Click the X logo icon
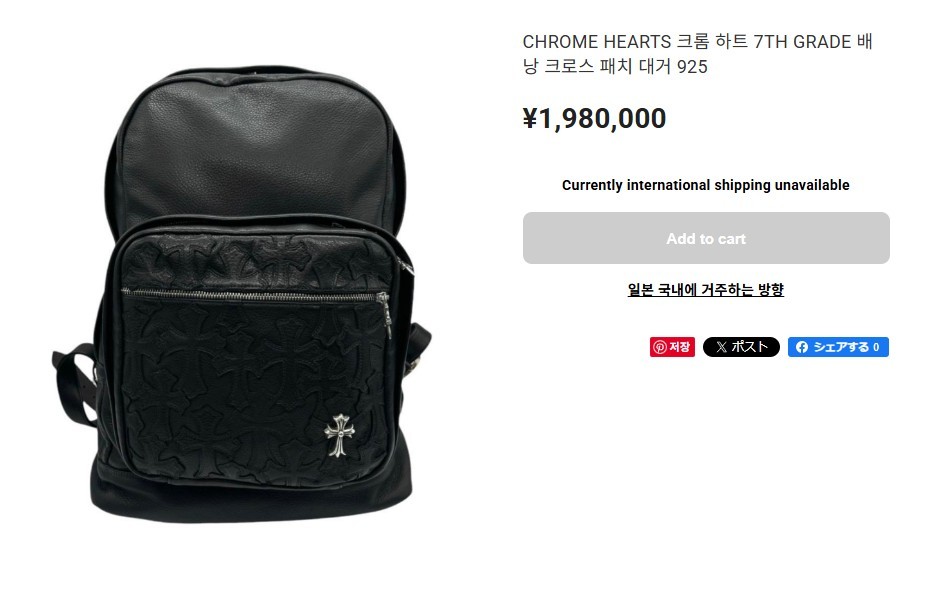This screenshot has height=606, width=932. 721,347
